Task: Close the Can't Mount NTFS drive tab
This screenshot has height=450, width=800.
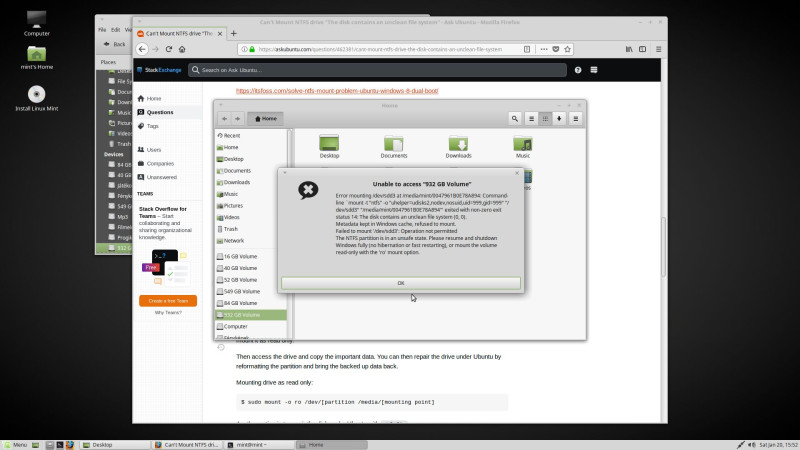Action: point(220,34)
